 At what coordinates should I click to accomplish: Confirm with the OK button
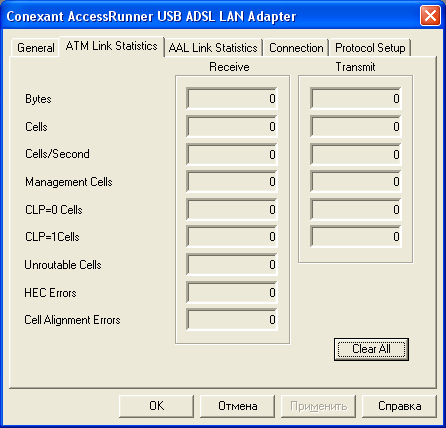pos(156,406)
